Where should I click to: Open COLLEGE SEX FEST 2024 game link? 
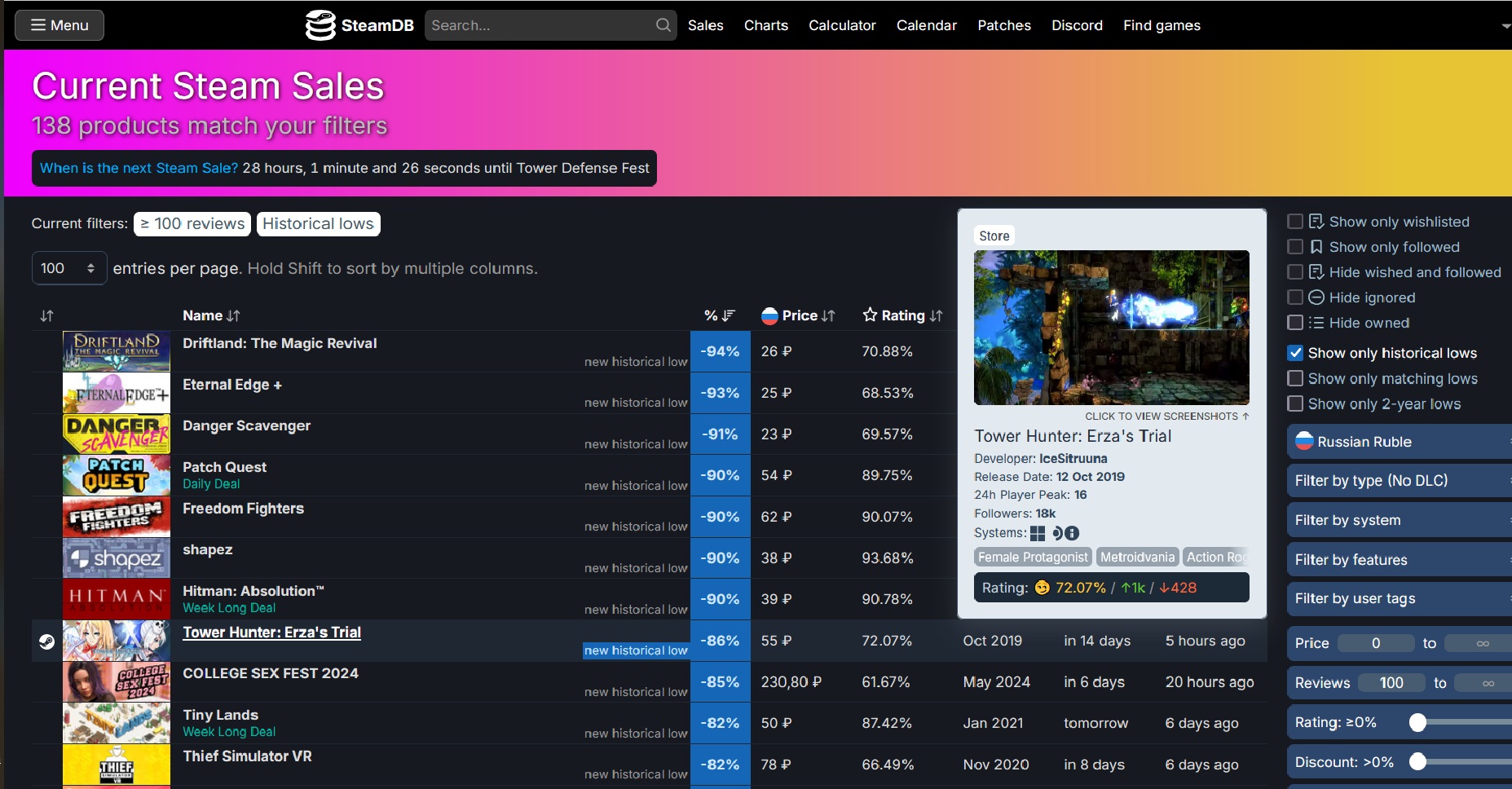tap(271, 673)
